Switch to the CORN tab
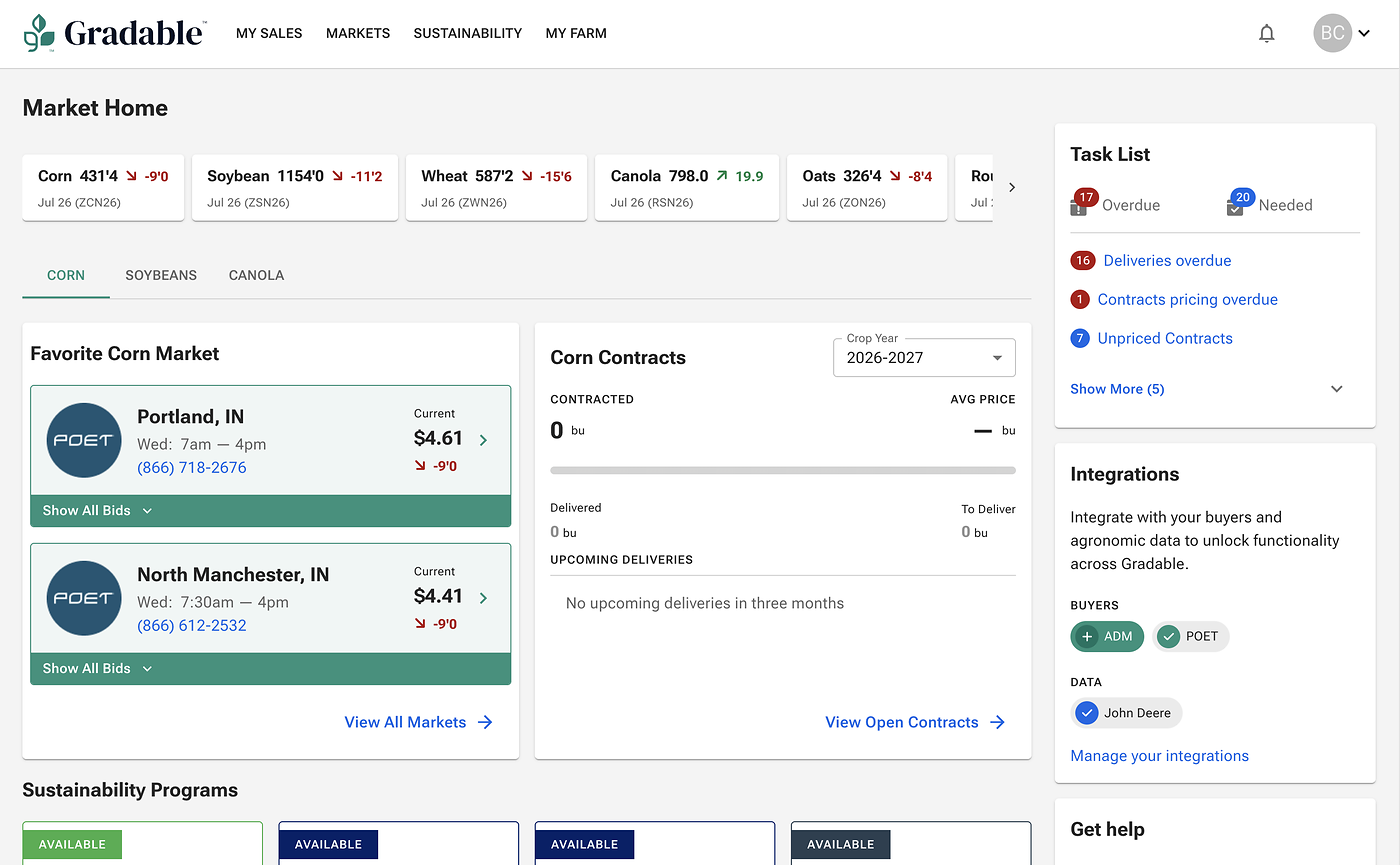1400x865 pixels. tap(66, 275)
